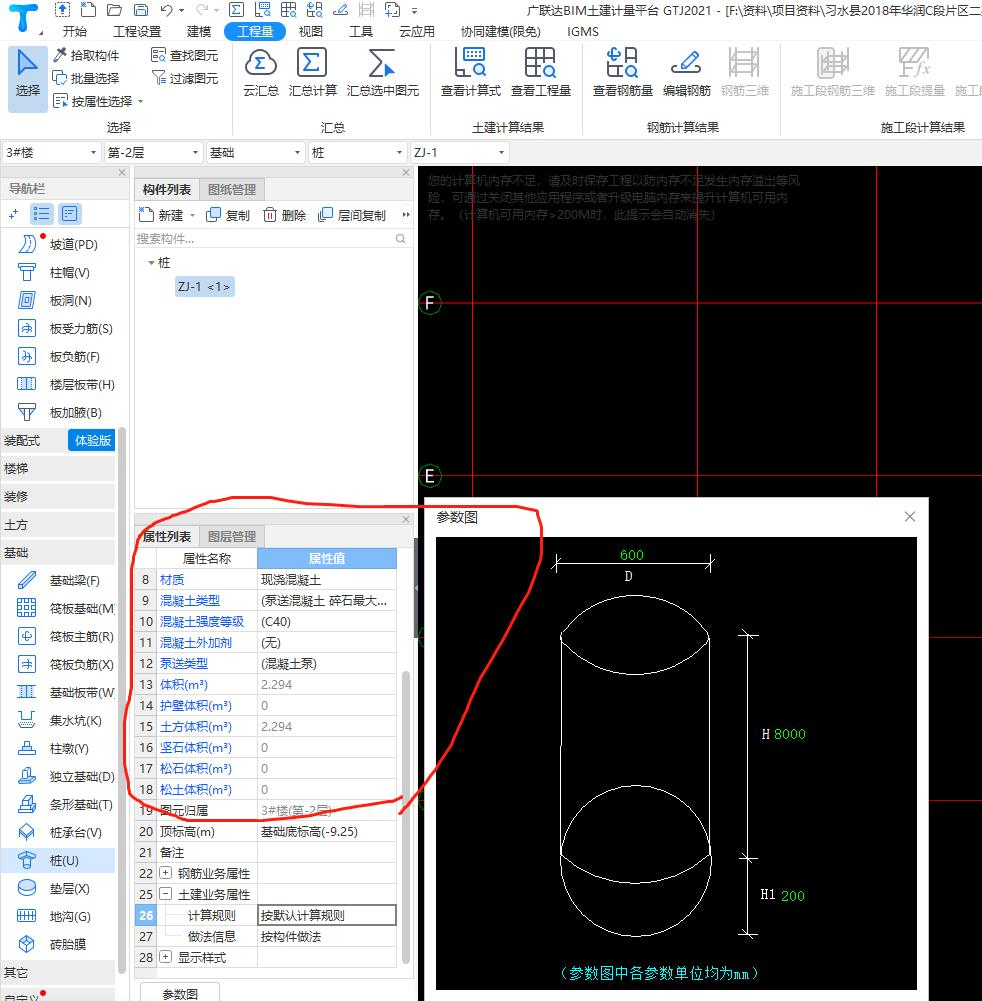Click the 混凝土强度等级 value (C40)

click(x=327, y=621)
